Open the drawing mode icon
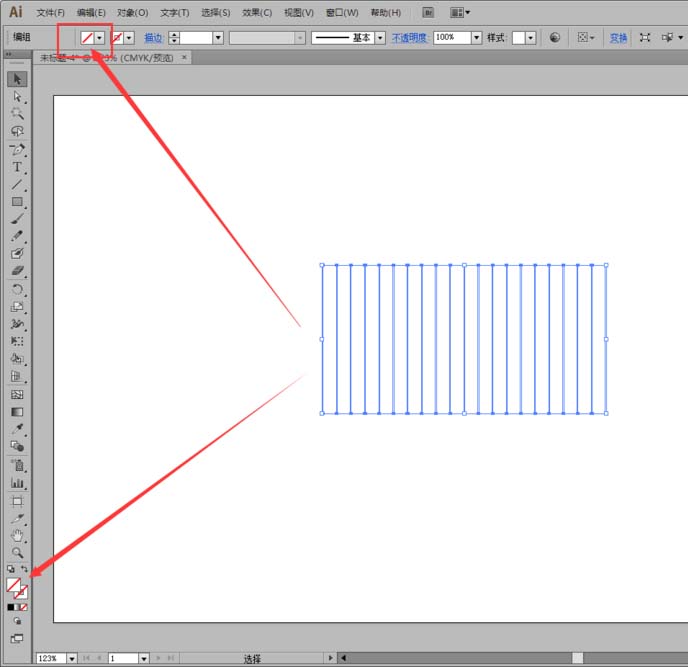This screenshot has width=688, height=667. [x=17, y=621]
